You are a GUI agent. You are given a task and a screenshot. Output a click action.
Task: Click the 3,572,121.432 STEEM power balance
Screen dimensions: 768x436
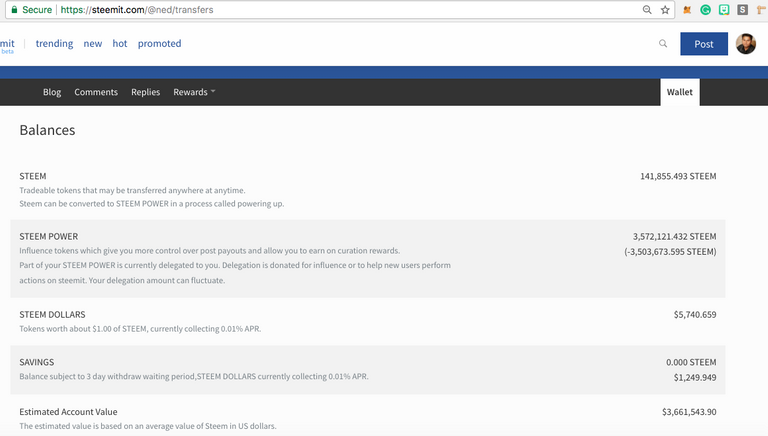674,237
